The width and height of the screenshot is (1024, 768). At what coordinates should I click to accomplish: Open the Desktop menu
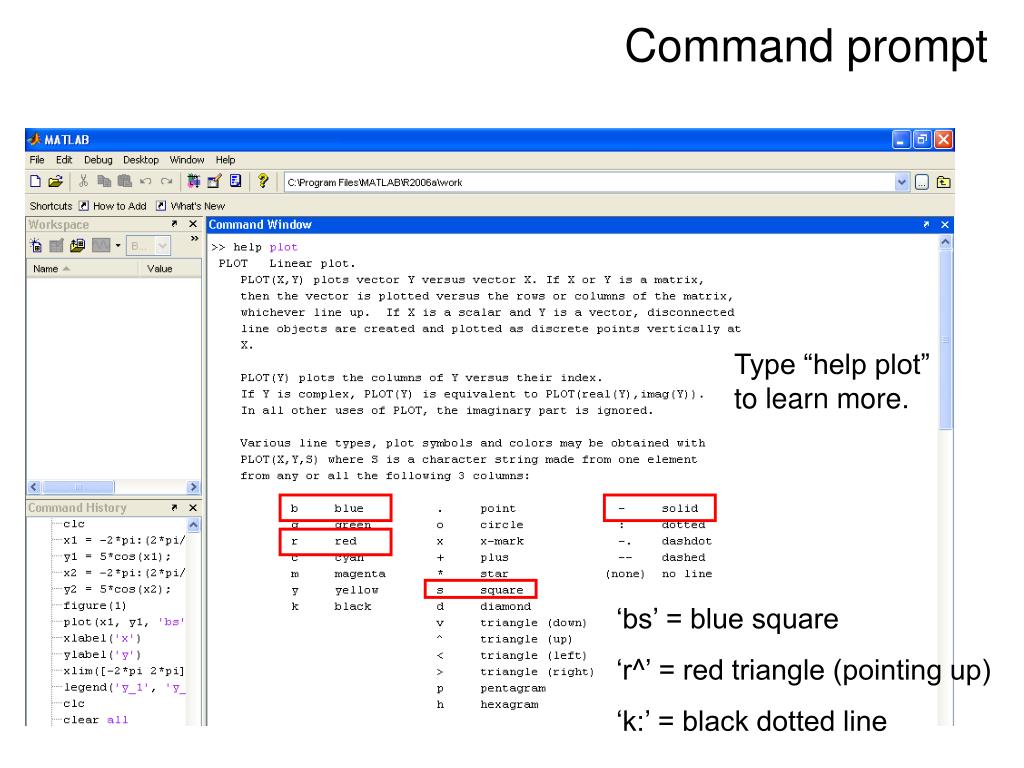[x=141, y=160]
